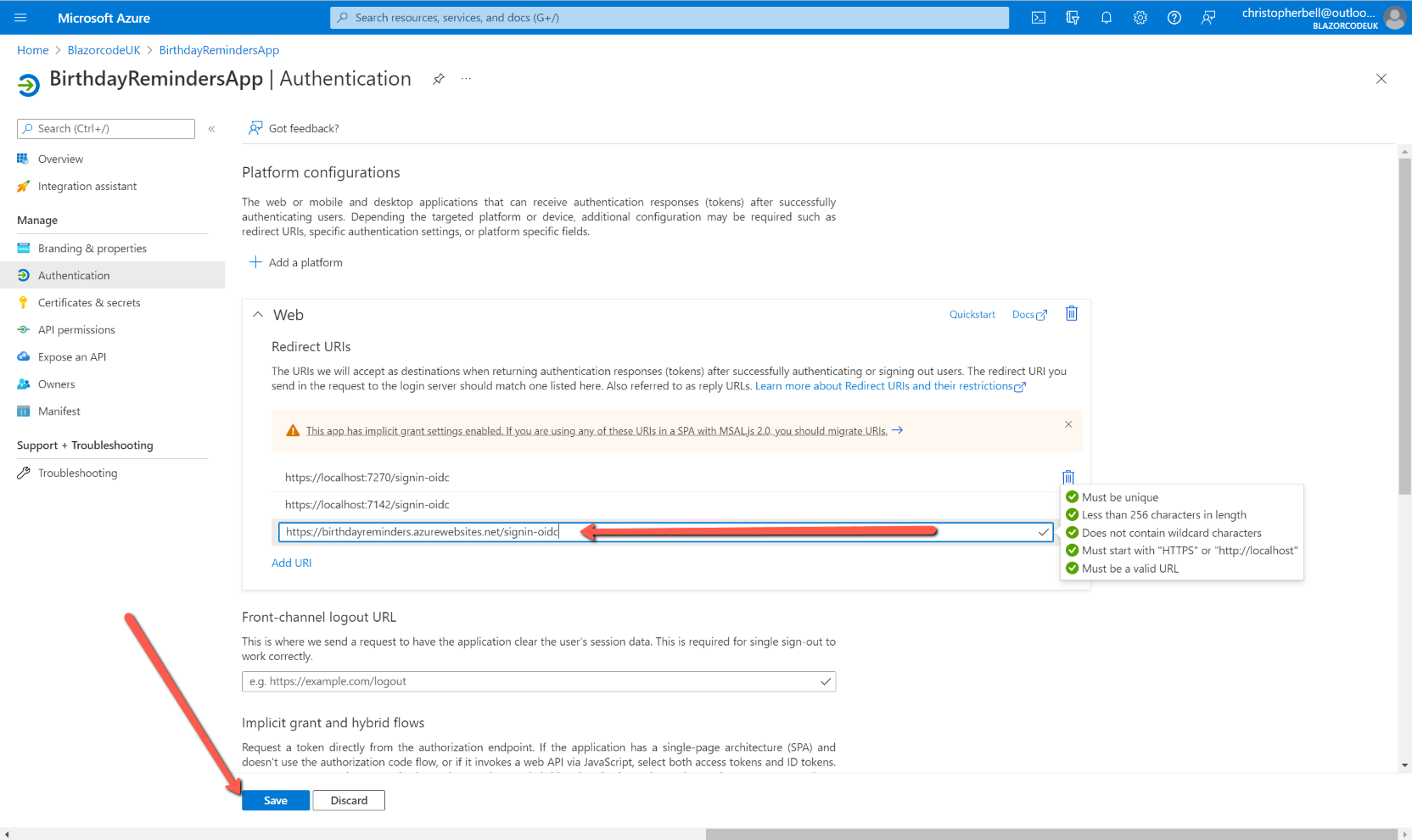Dismiss the implicit grant warning banner
This screenshot has width=1412, height=840.
coord(1068,424)
